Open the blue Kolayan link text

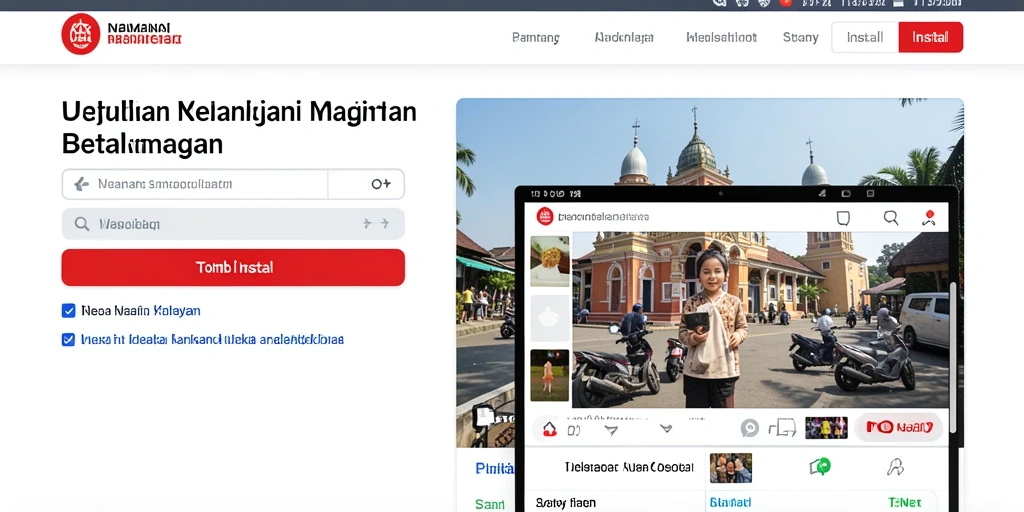176,311
